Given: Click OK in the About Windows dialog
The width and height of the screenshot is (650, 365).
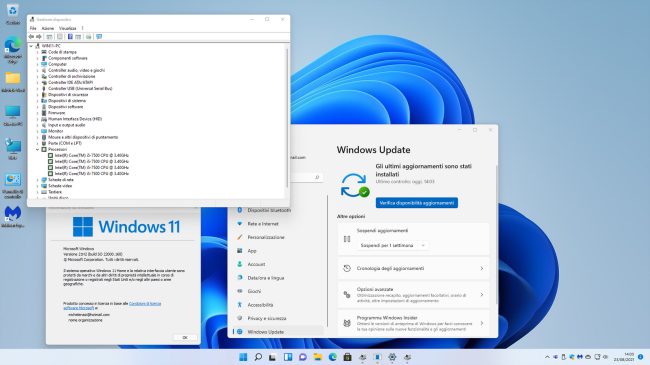Looking at the screenshot, I should tap(185, 338).
